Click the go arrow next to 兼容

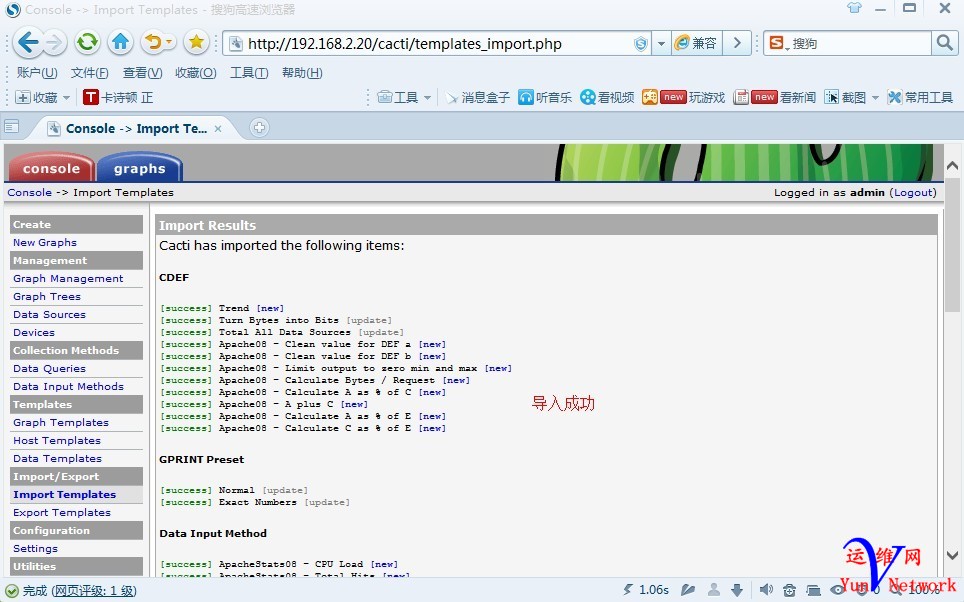737,44
